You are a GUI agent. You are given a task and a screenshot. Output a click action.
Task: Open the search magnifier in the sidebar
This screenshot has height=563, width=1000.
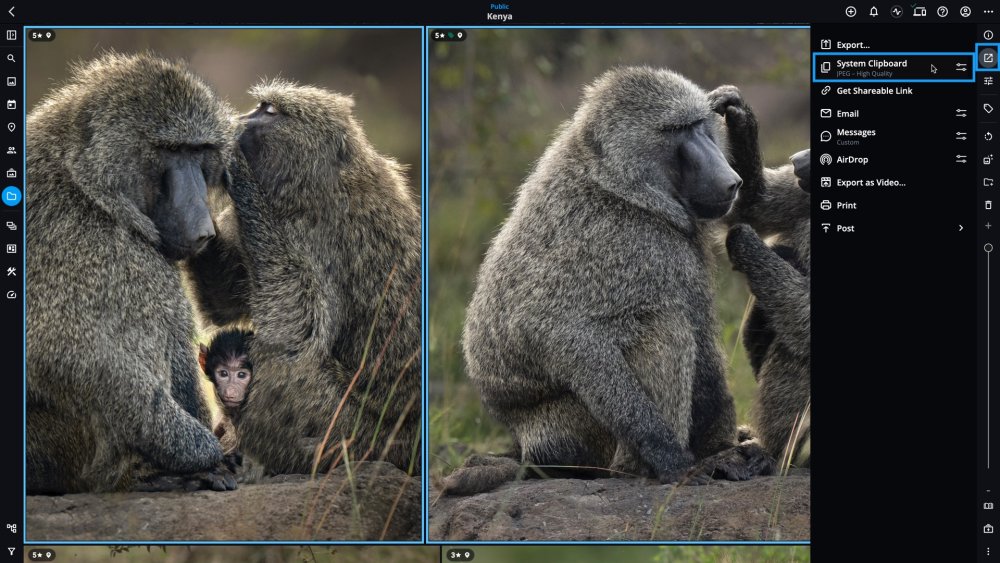pos(11,58)
